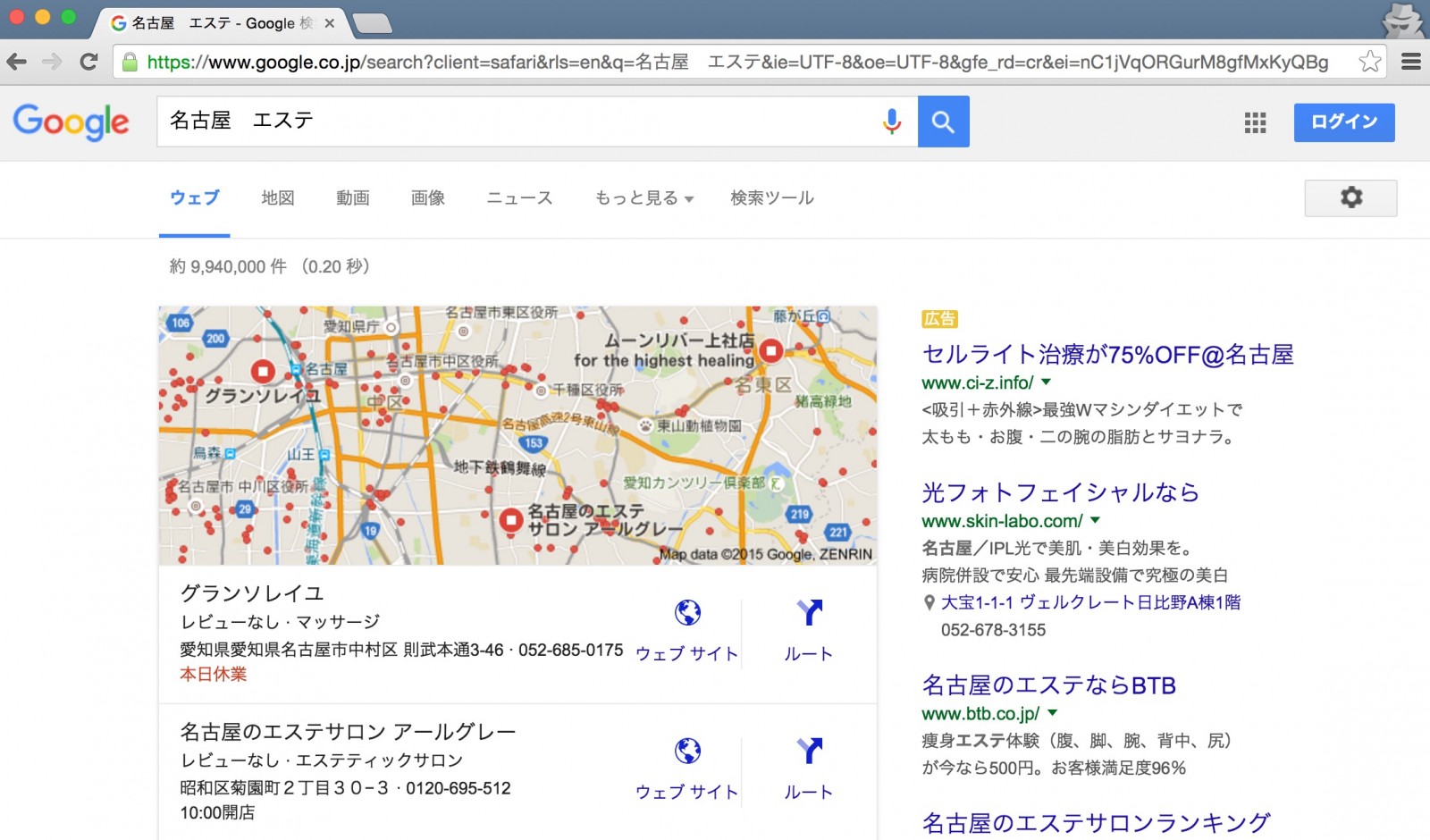The image size is (1430, 840).
Task: Expand the もっと見る dropdown
Action: click(x=644, y=198)
